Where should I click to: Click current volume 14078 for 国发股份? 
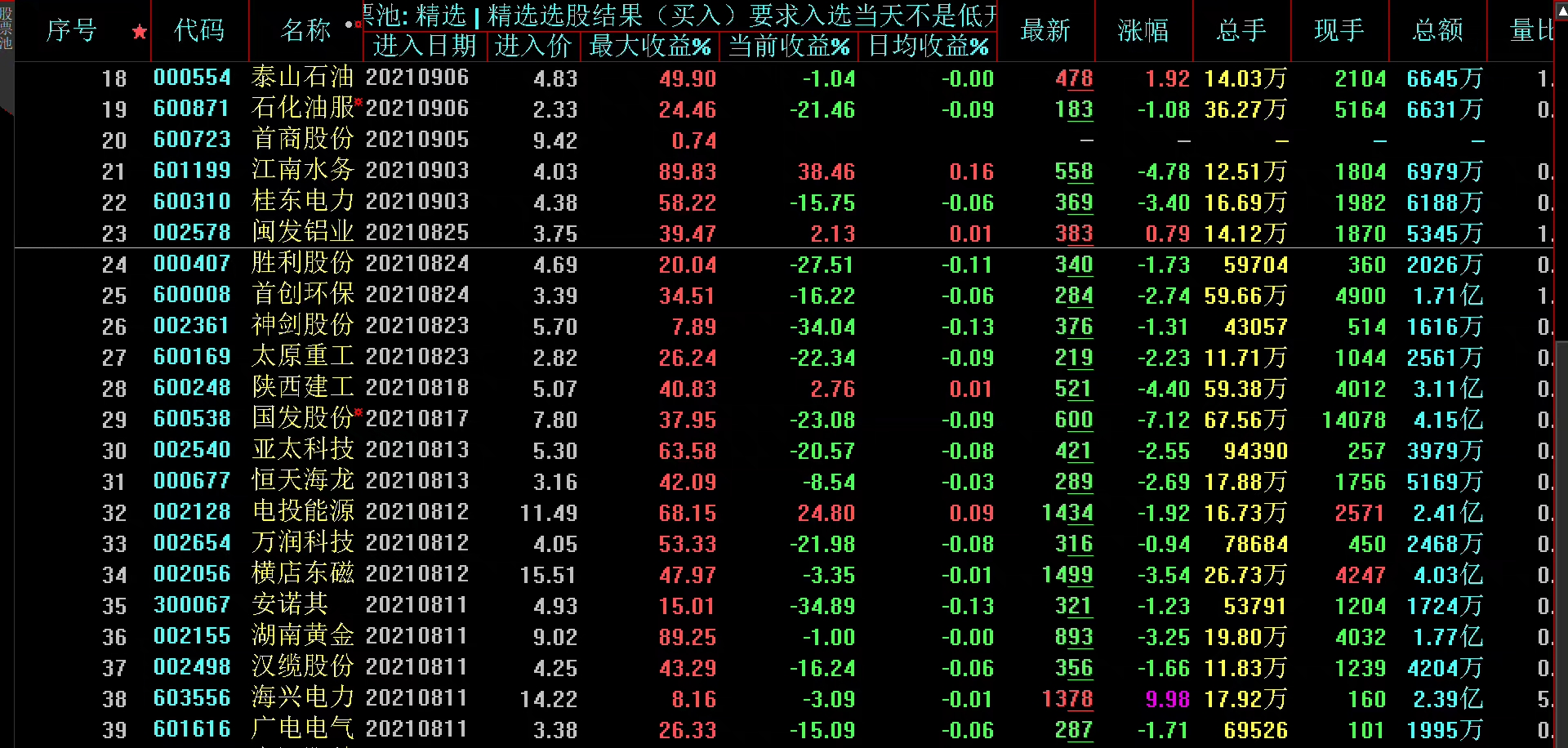[x=1353, y=420]
